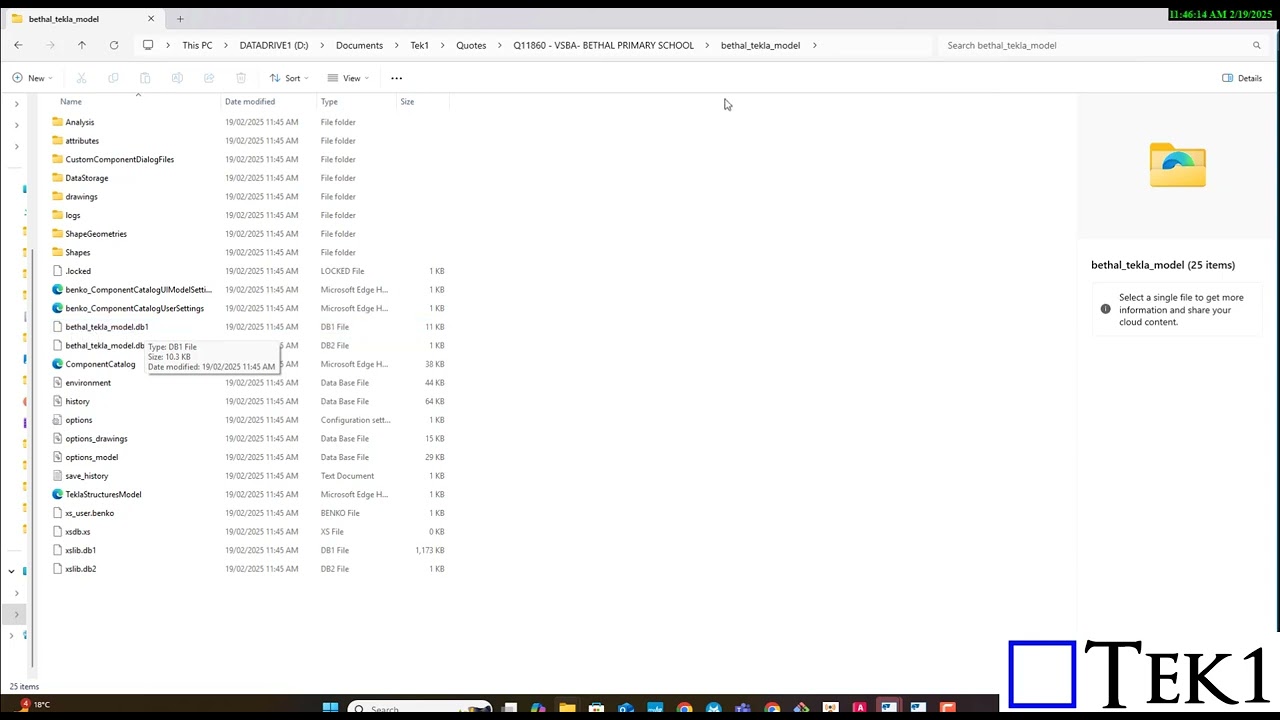Select the environment file name
The width and height of the screenshot is (1280, 720).
(x=88, y=383)
